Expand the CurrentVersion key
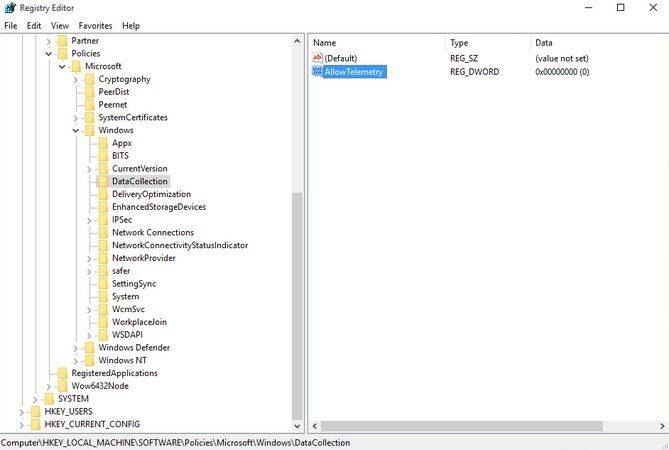This screenshot has height=450, width=669. pos(90,169)
